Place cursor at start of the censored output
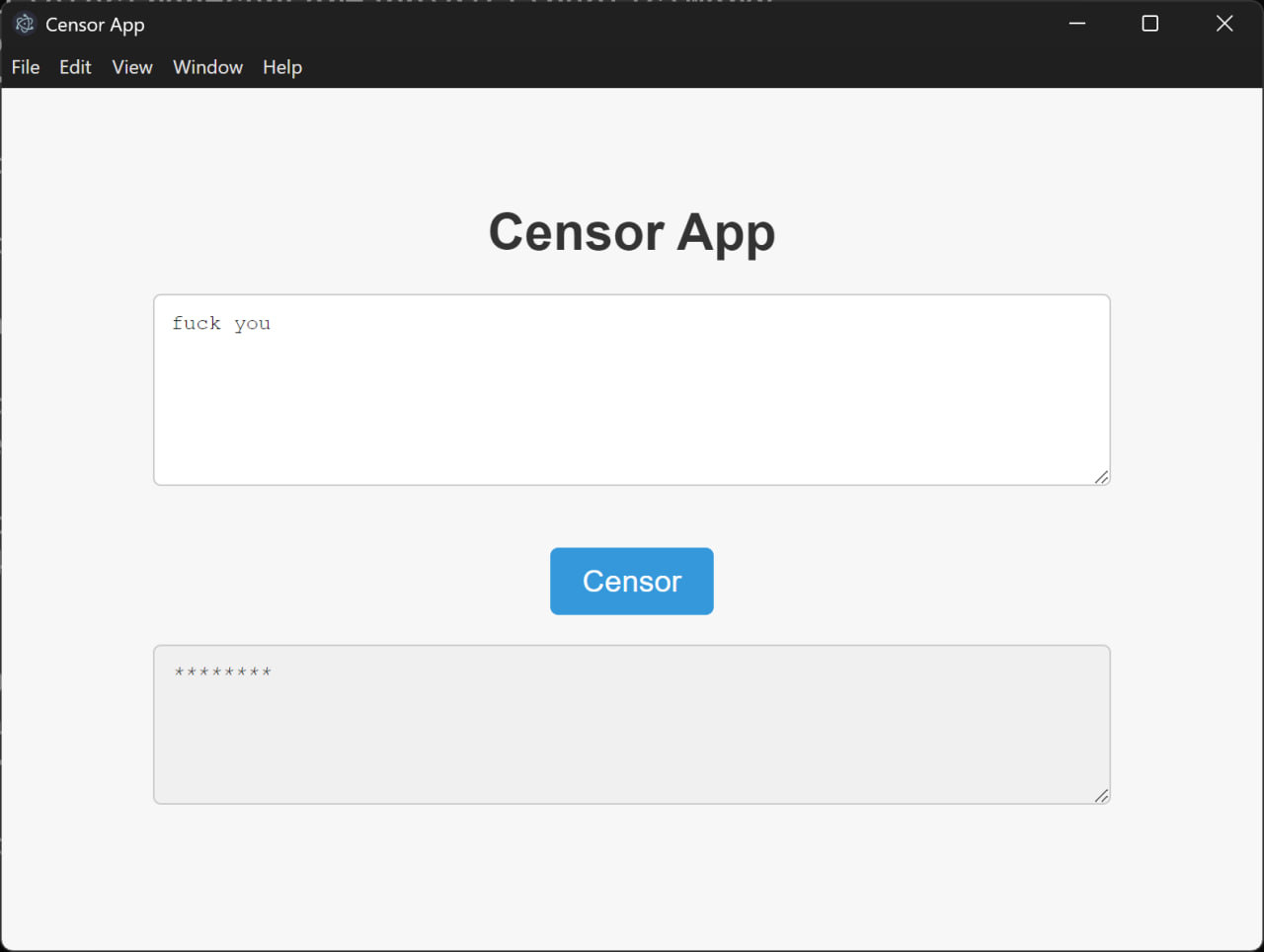 175,673
